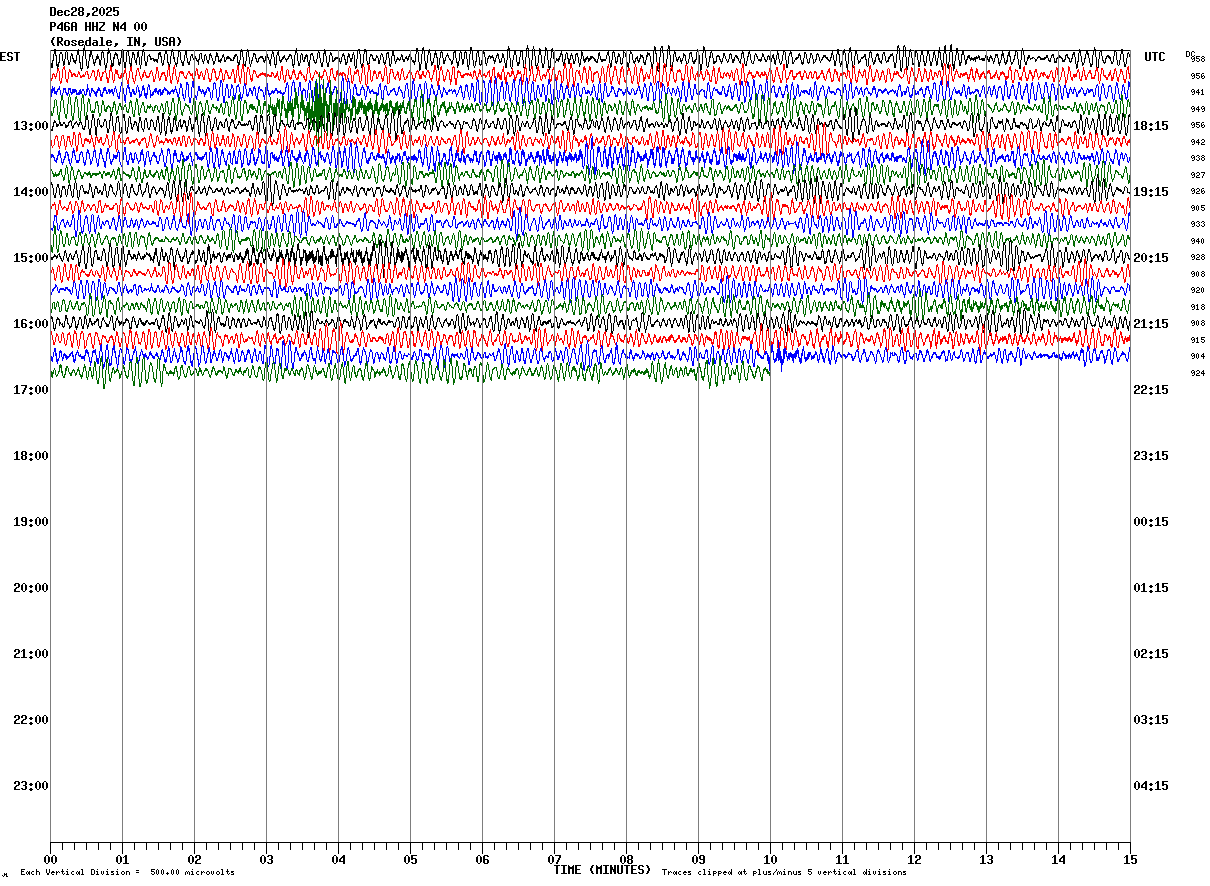Click the DC offset value 905
1210x886 pixels.
point(1197,208)
